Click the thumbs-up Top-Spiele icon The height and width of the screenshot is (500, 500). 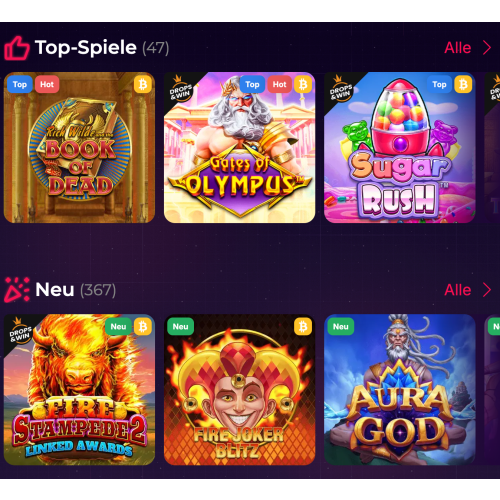coord(17,48)
